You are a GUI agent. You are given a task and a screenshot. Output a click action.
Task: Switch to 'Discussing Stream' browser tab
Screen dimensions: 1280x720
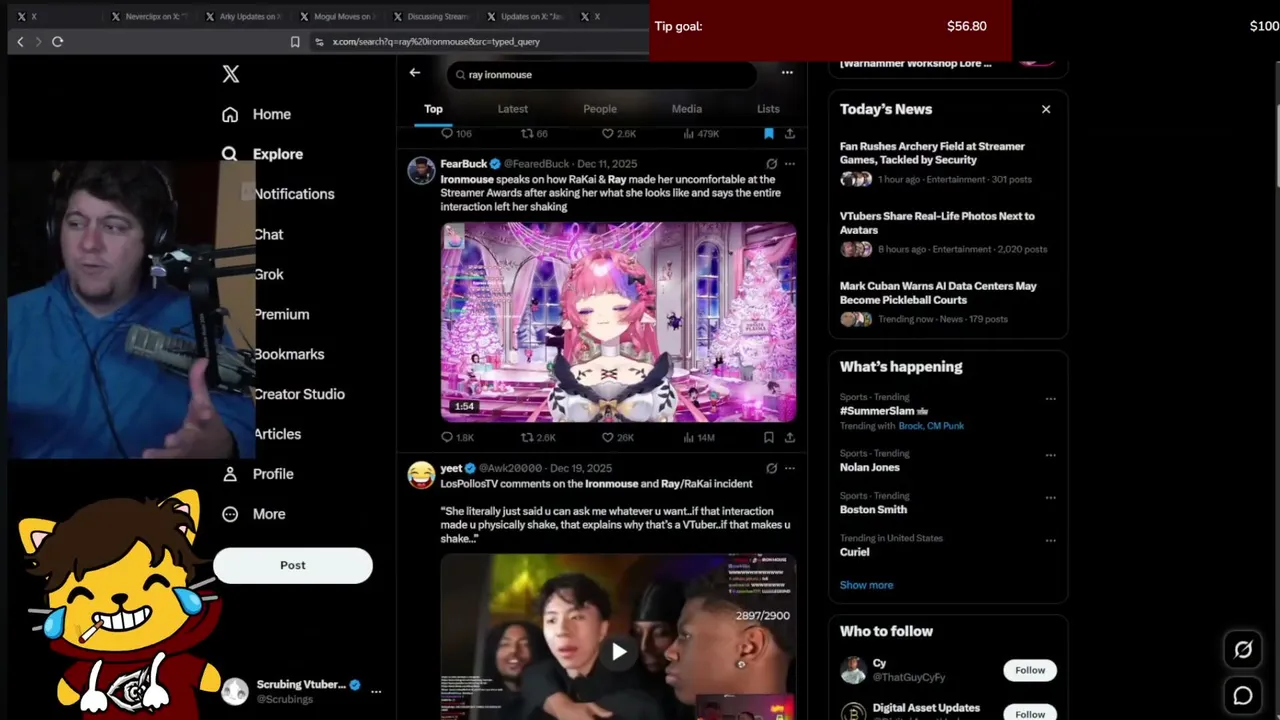[431, 16]
